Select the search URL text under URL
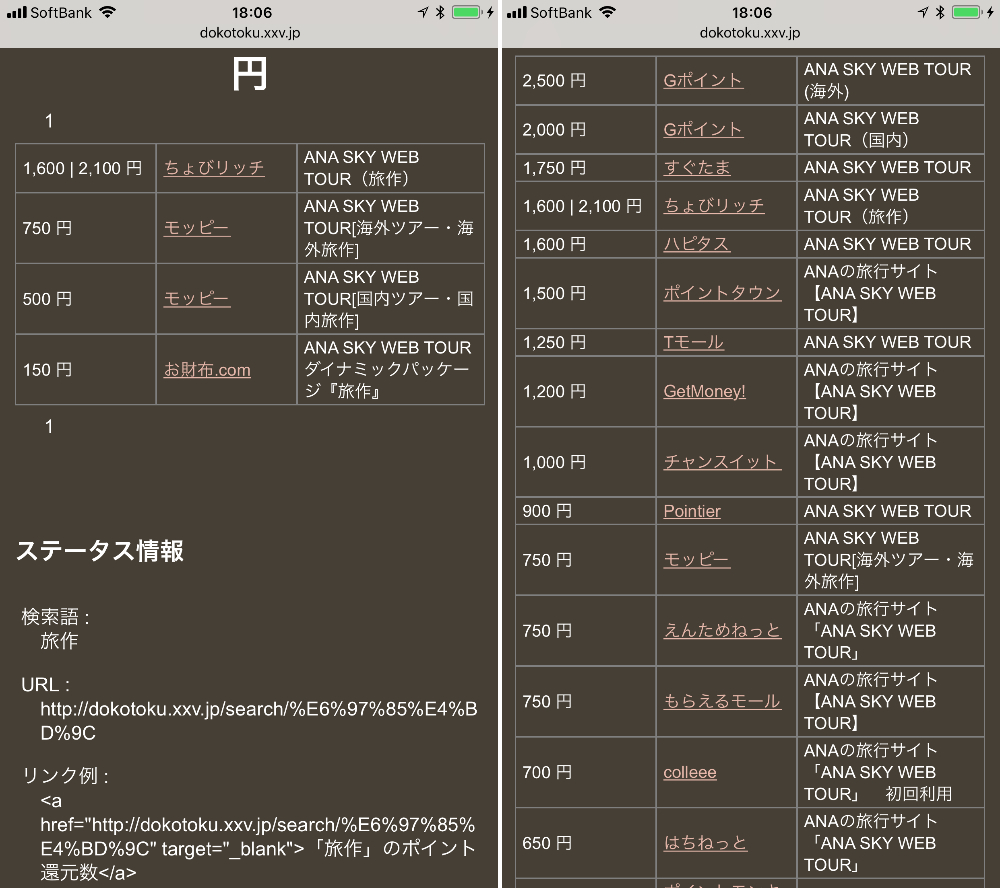 click(x=258, y=721)
